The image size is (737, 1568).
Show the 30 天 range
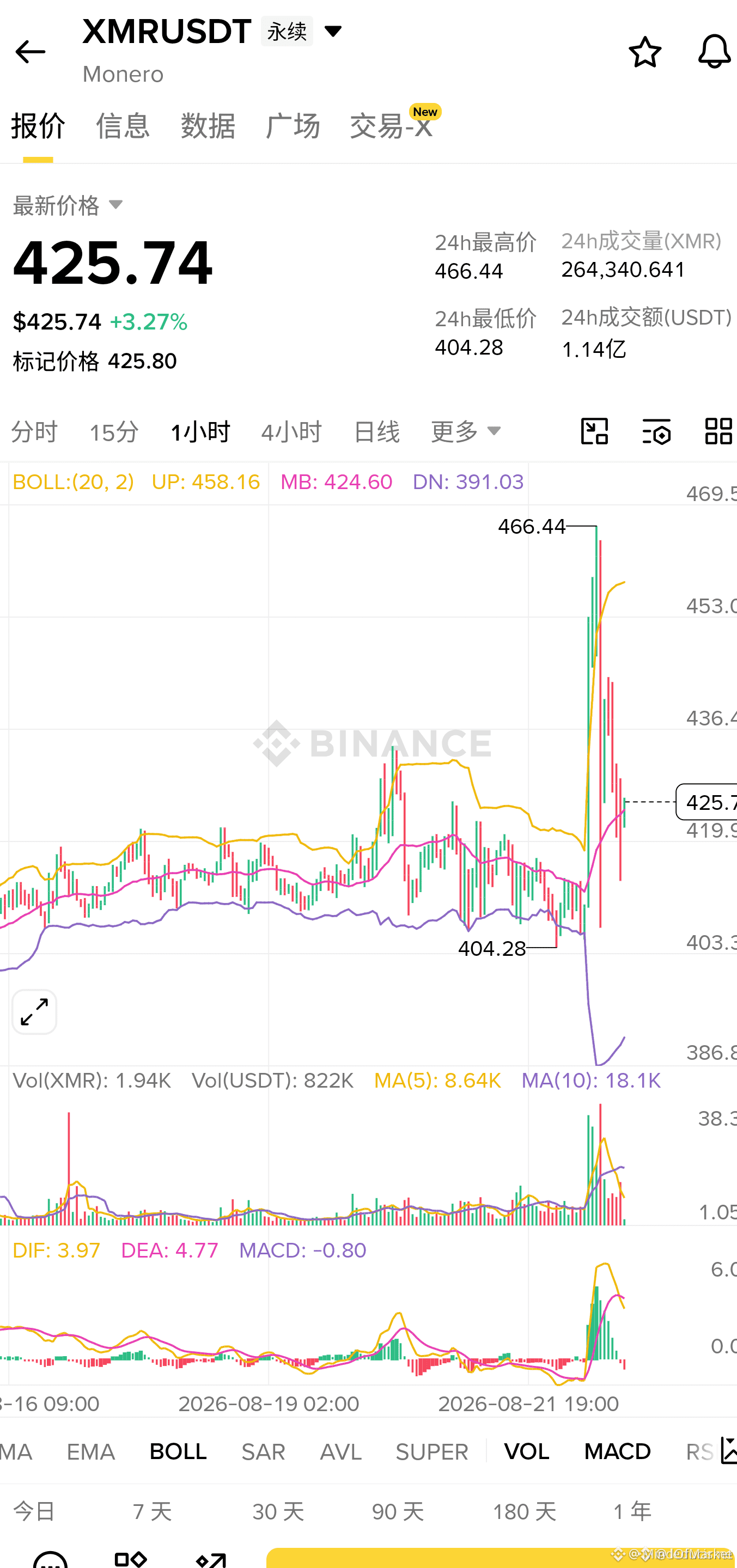[x=278, y=1511]
